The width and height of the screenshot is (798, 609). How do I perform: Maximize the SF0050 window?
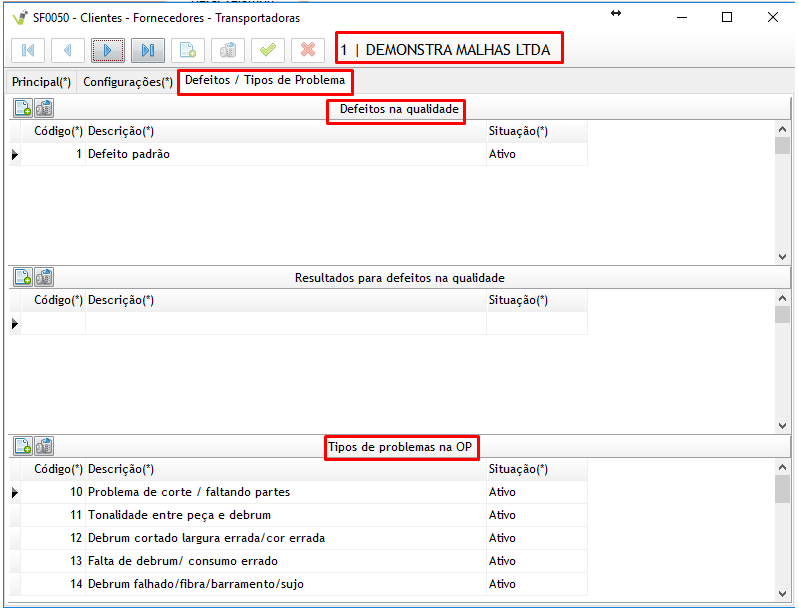point(727,17)
